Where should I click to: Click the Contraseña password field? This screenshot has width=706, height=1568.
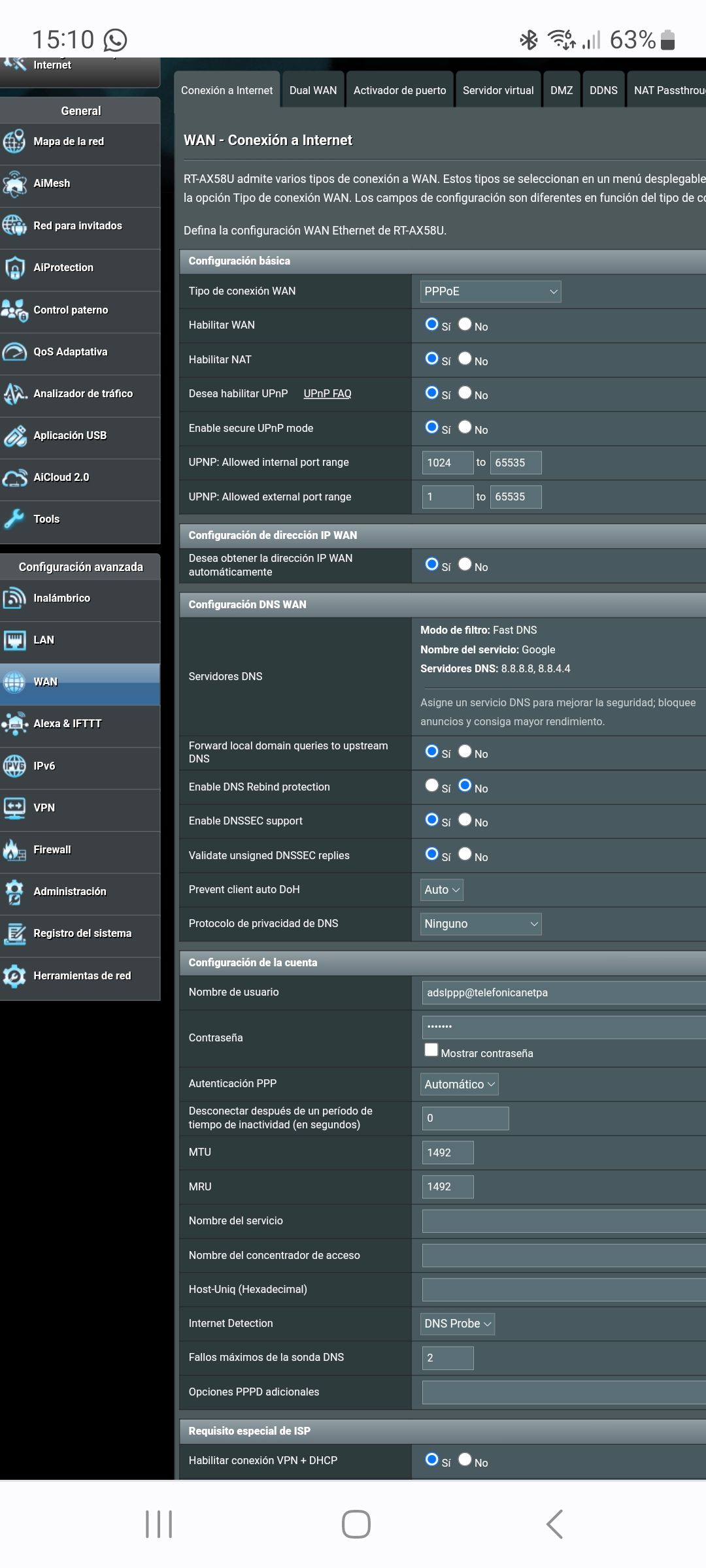[564, 1027]
